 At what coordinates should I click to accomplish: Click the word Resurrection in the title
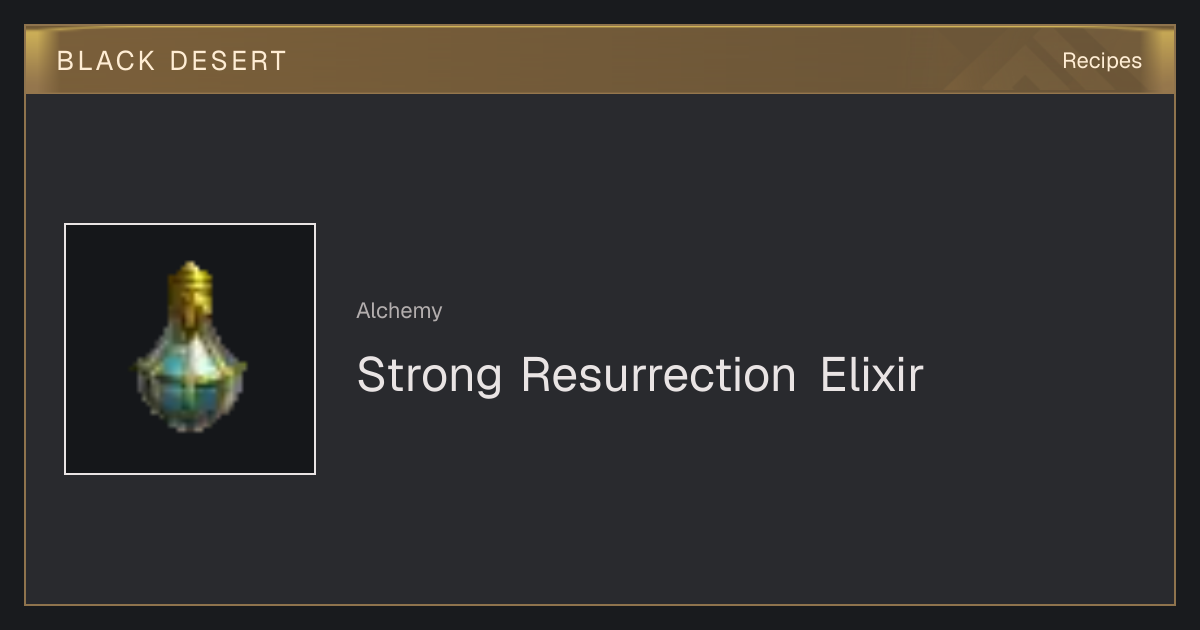point(659,375)
